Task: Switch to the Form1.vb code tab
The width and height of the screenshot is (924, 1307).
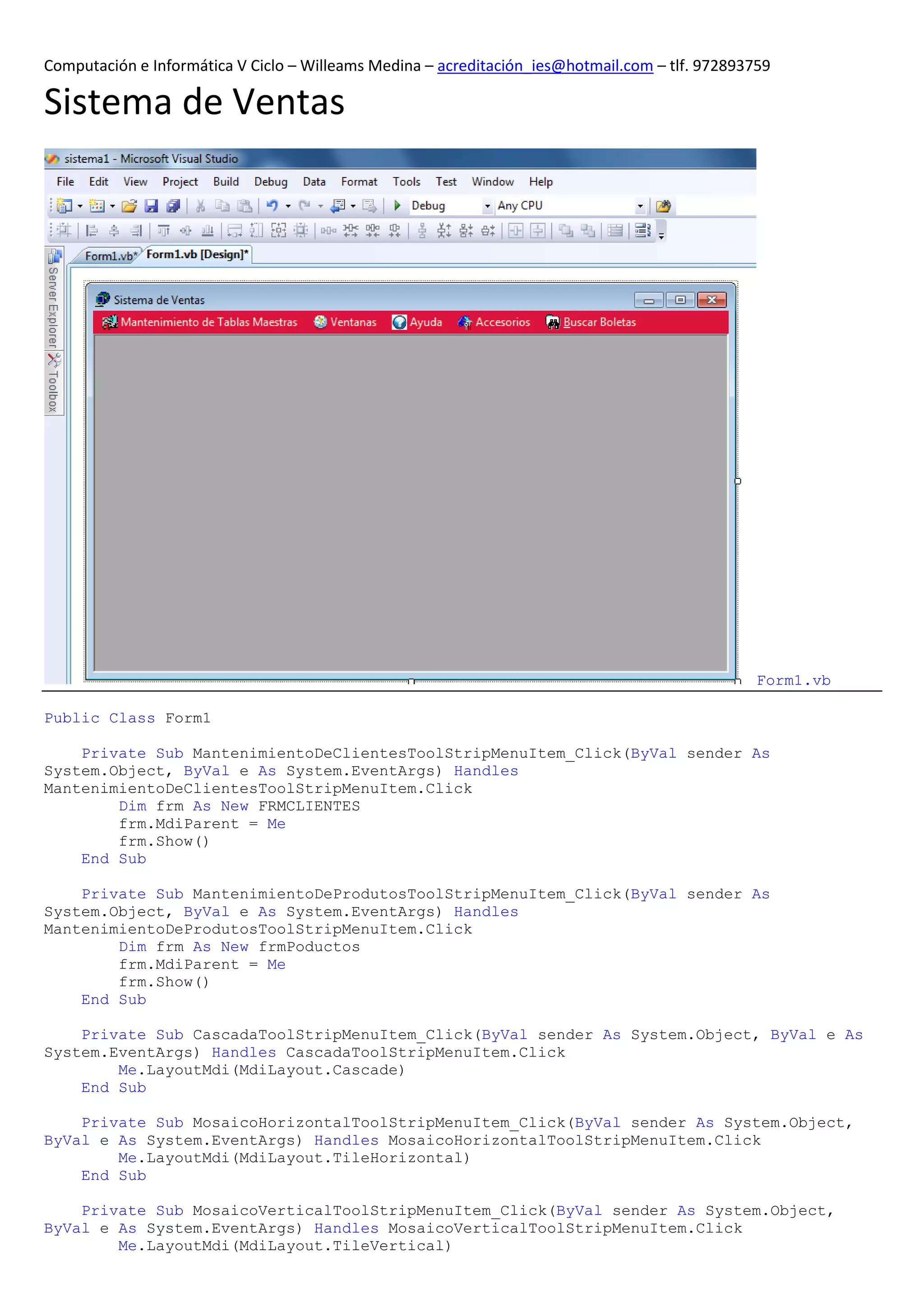Action: (109, 256)
